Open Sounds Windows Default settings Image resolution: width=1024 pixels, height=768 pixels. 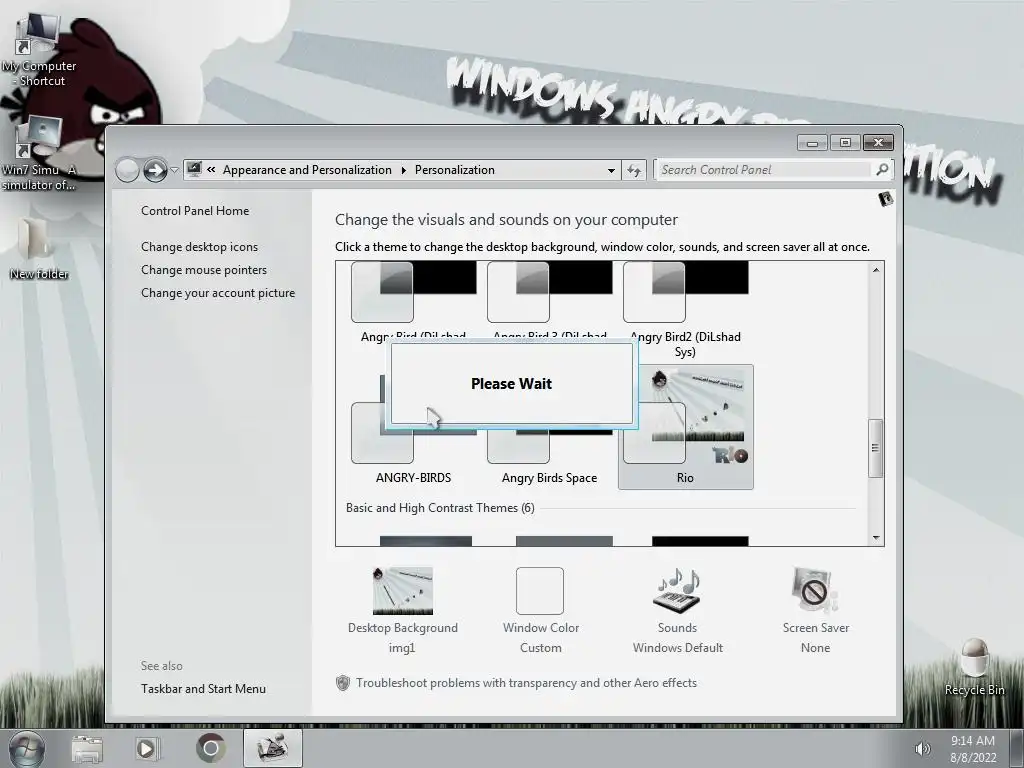677,610
